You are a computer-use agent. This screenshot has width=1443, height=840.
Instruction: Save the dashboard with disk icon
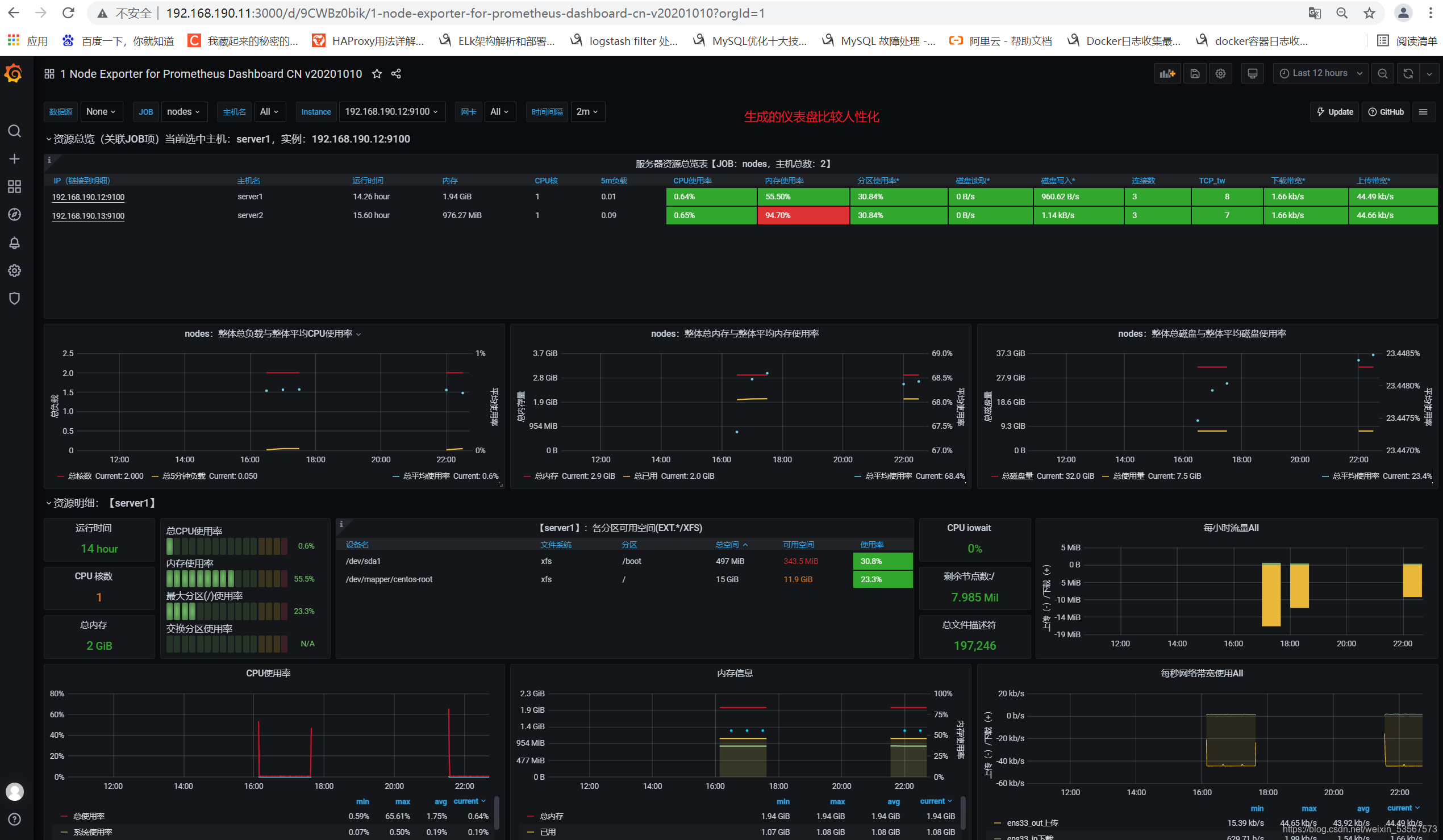click(x=1195, y=73)
